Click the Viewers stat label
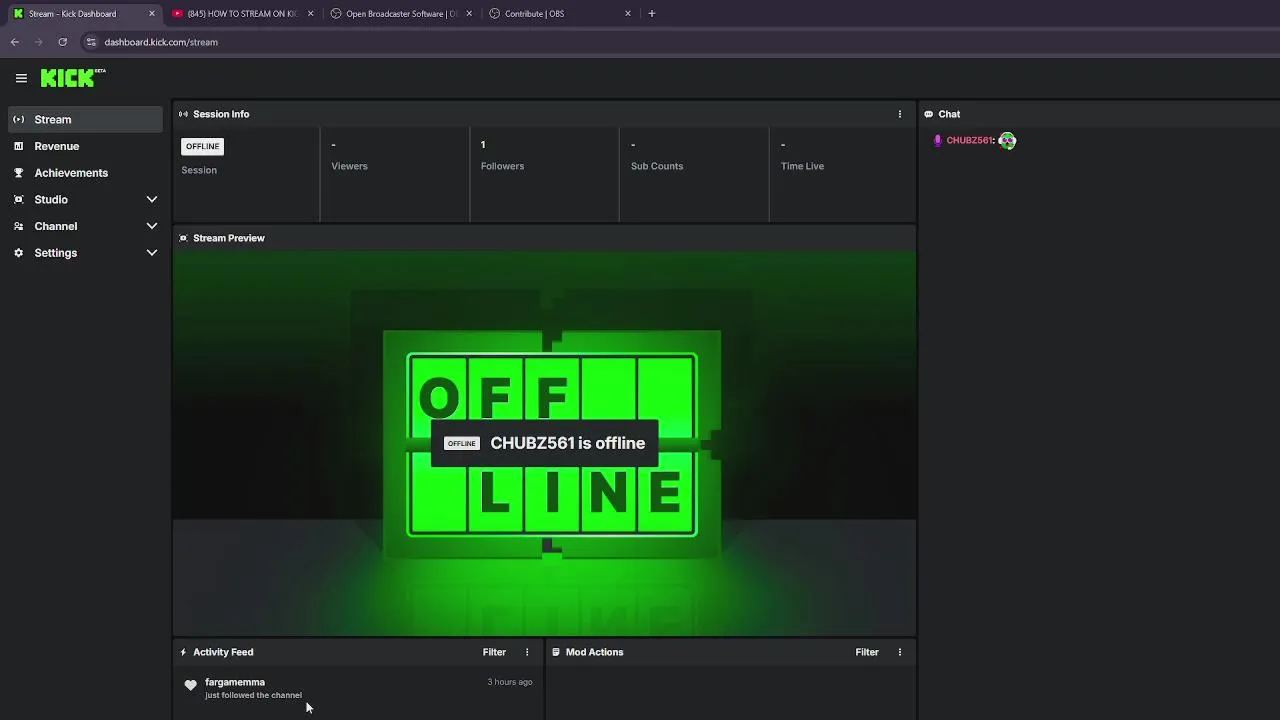This screenshot has width=1280, height=720. (349, 166)
